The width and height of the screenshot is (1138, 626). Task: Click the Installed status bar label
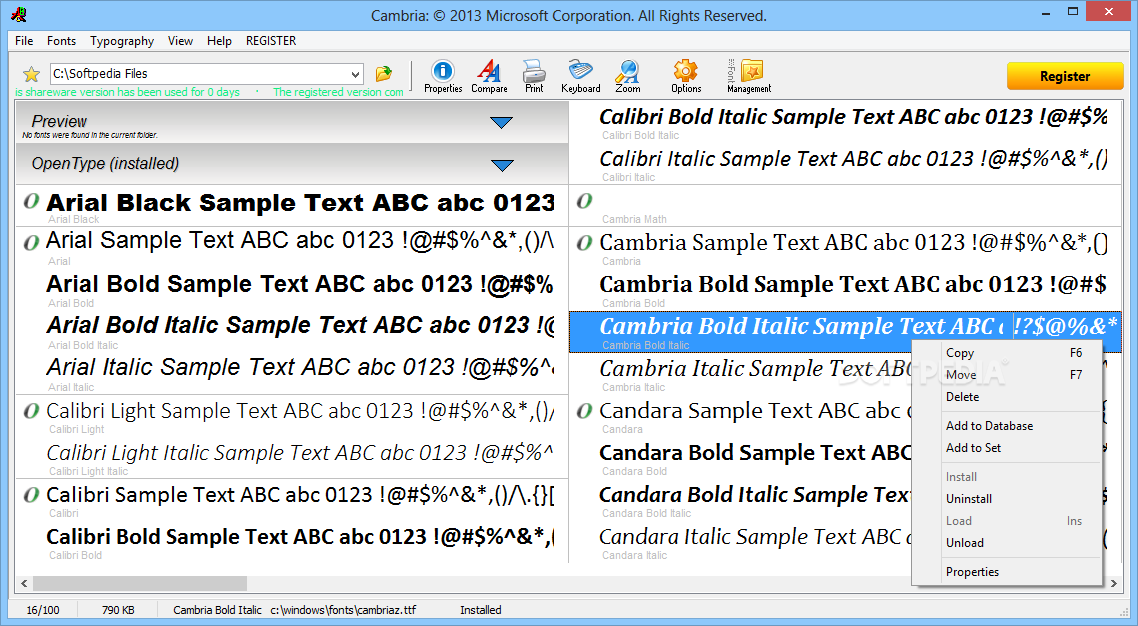coord(480,610)
